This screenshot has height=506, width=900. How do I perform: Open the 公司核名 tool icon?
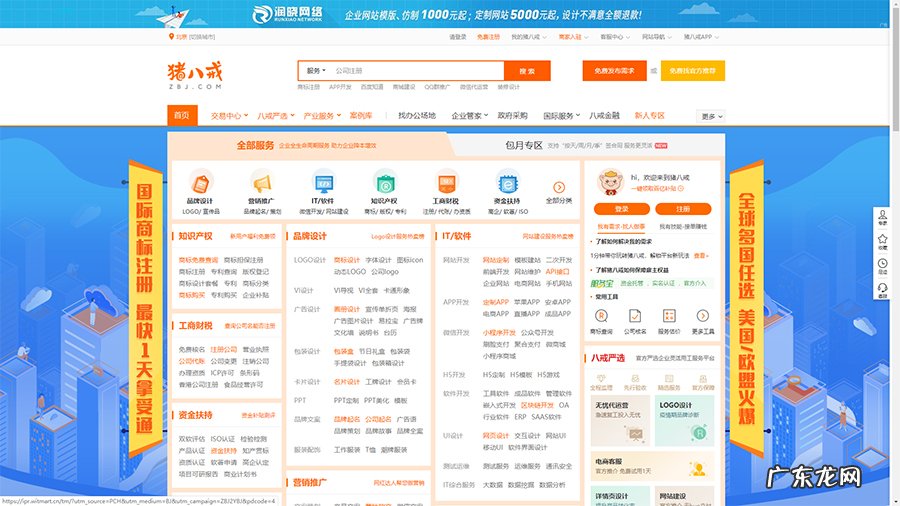pyautogui.click(x=636, y=315)
